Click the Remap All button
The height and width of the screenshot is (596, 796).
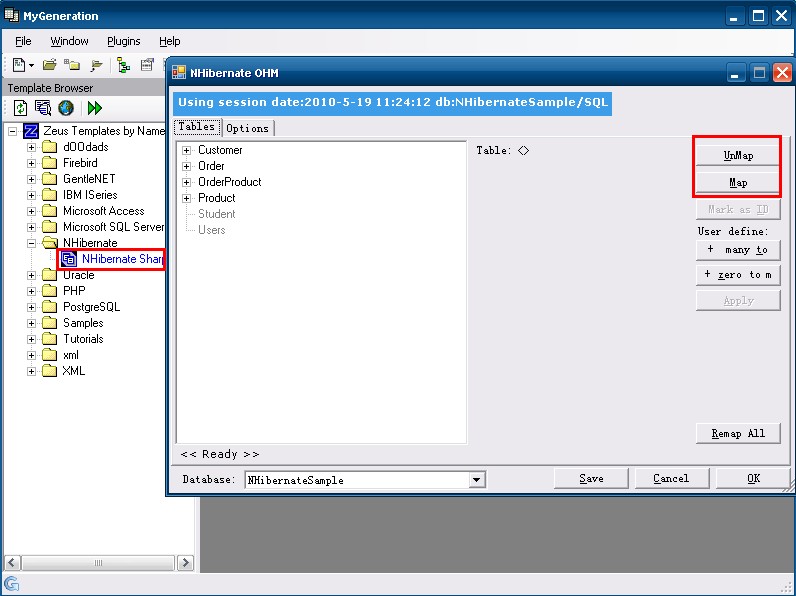pyautogui.click(x=738, y=434)
